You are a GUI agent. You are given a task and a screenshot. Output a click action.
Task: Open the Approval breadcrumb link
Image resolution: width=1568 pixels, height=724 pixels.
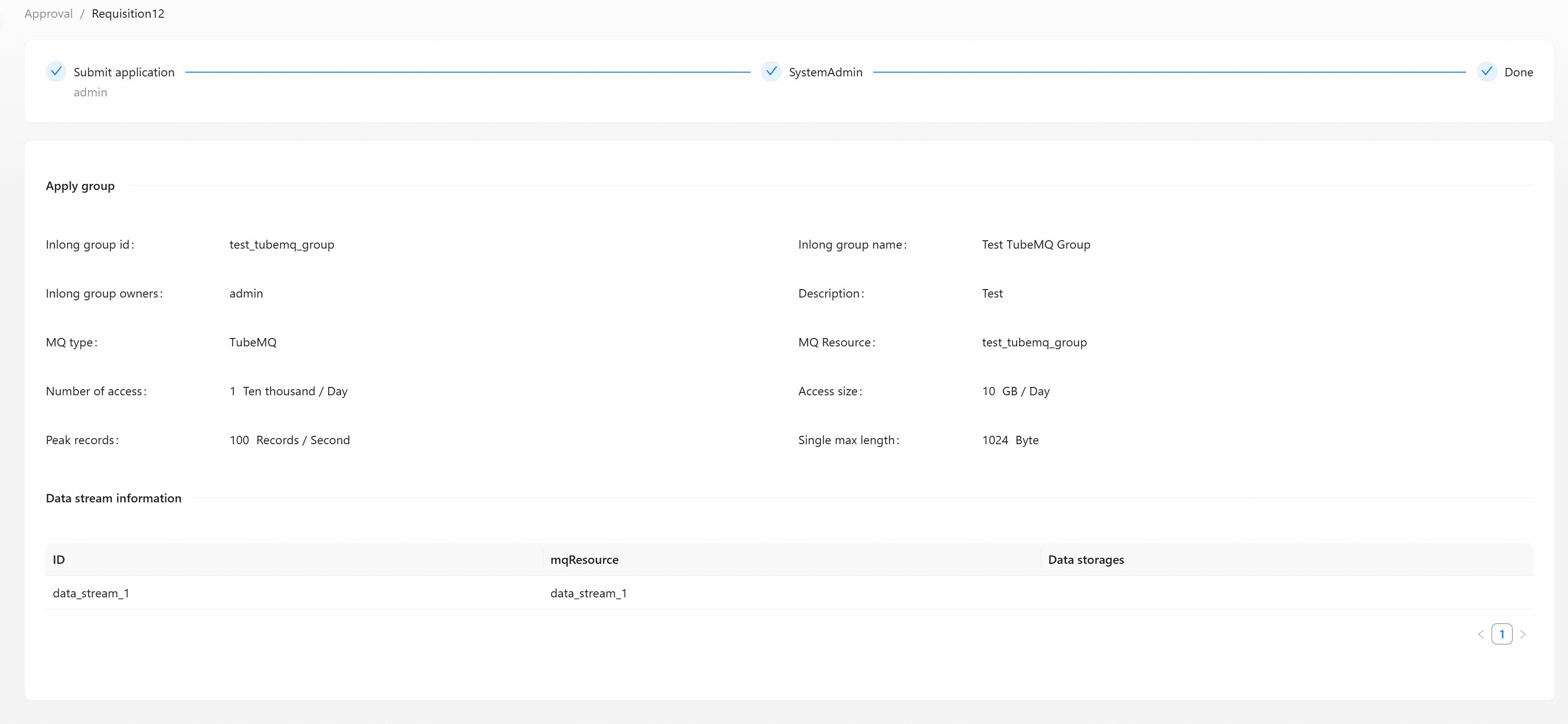click(x=48, y=14)
